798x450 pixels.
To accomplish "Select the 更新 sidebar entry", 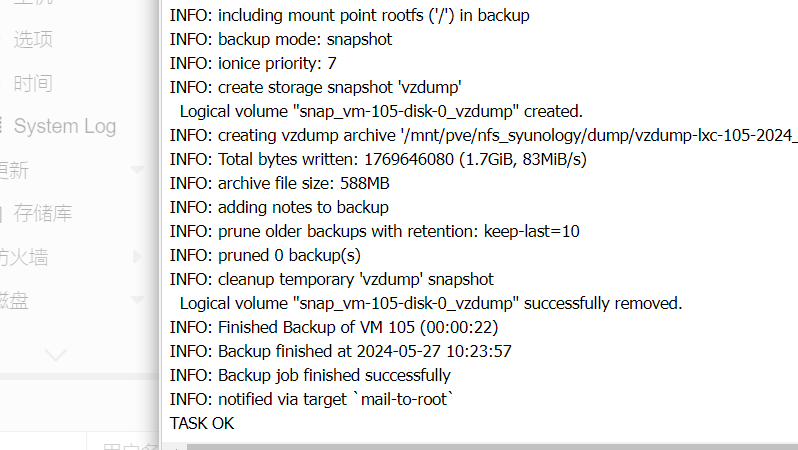I will (x=14, y=171).
